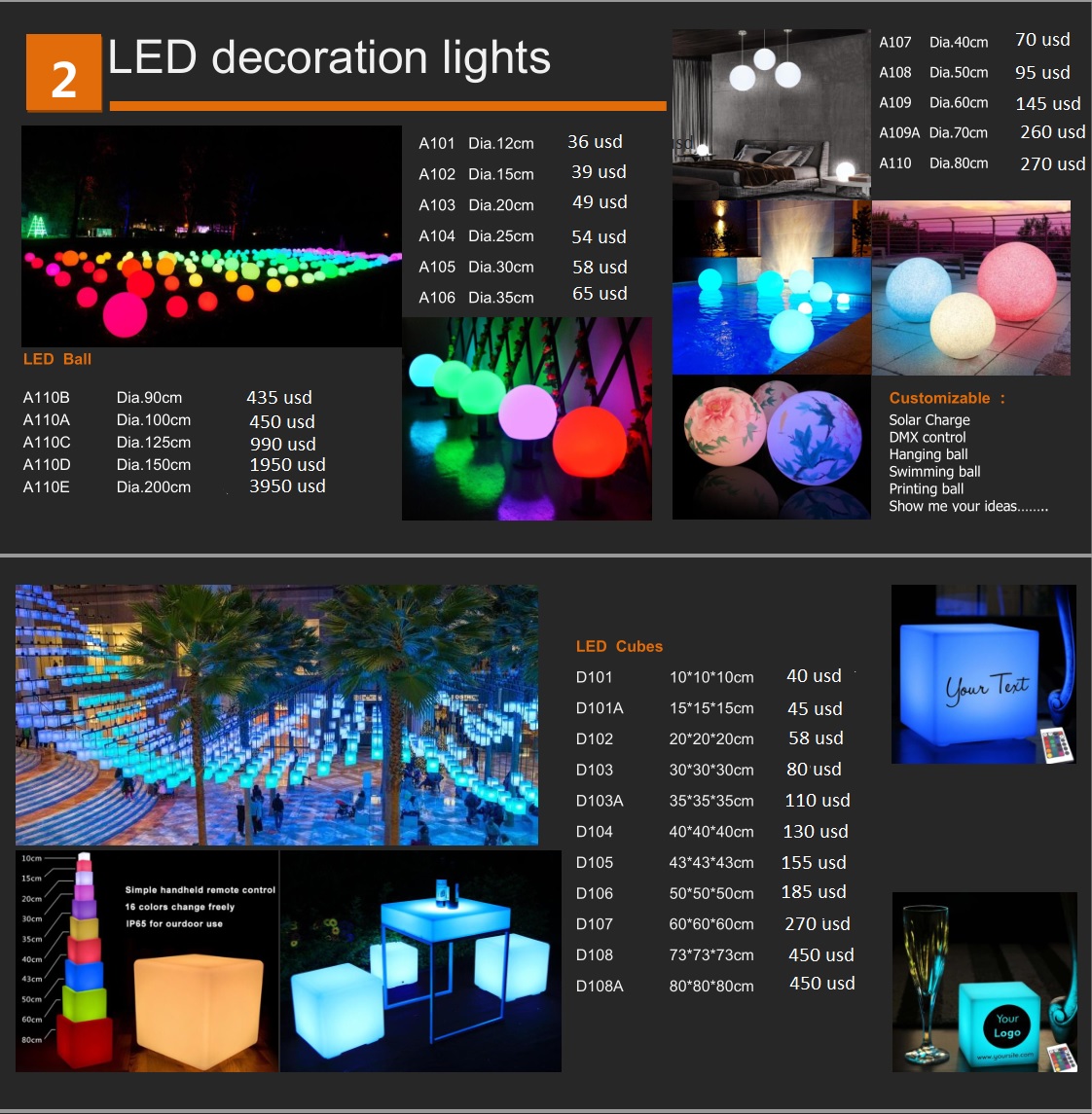Screen dimensions: 1092x1114
Task: Open the printed flower pattern balls photo
Action: coord(772,447)
